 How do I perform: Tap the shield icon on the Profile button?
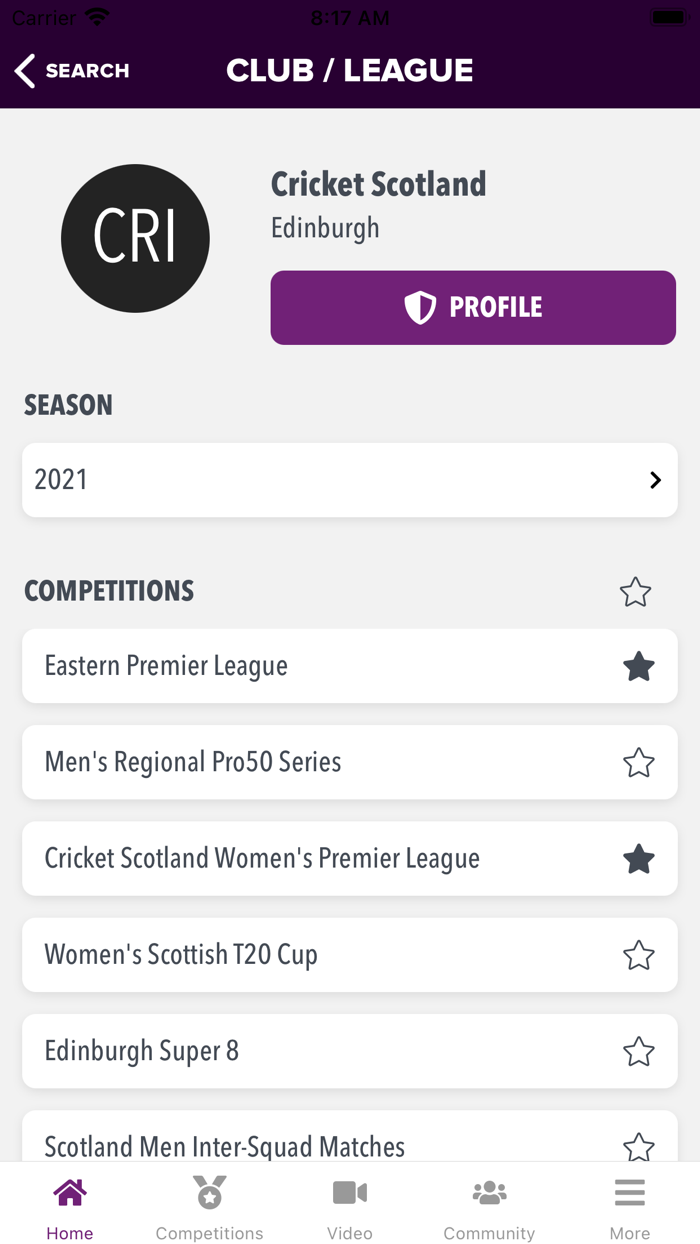pyautogui.click(x=419, y=307)
